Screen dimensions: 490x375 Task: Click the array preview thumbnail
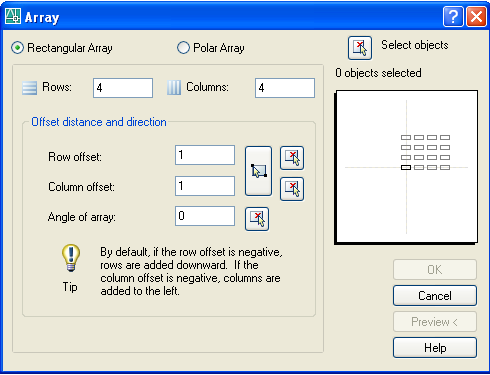(x=406, y=167)
